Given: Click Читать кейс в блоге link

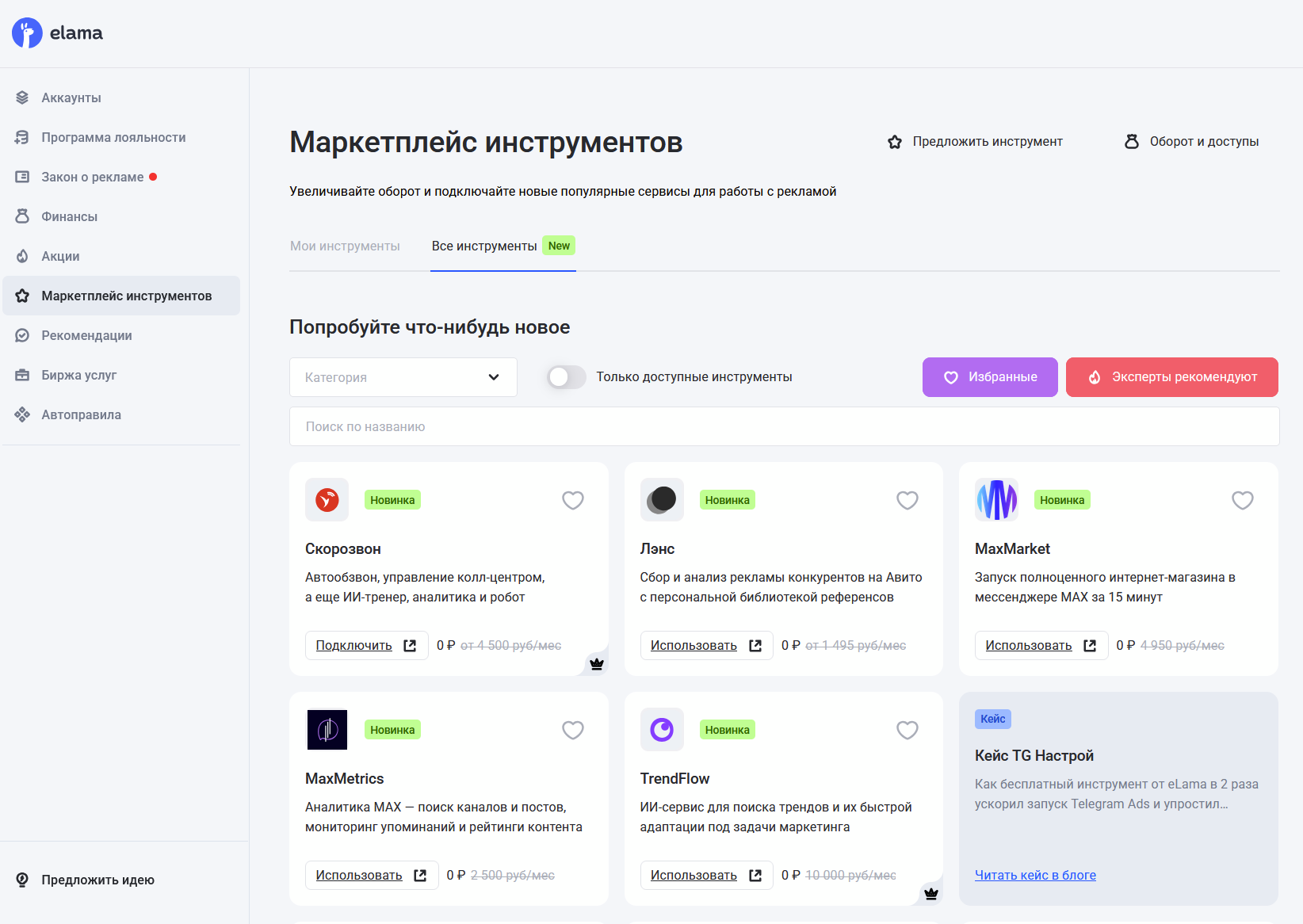Looking at the screenshot, I should 1035,875.
